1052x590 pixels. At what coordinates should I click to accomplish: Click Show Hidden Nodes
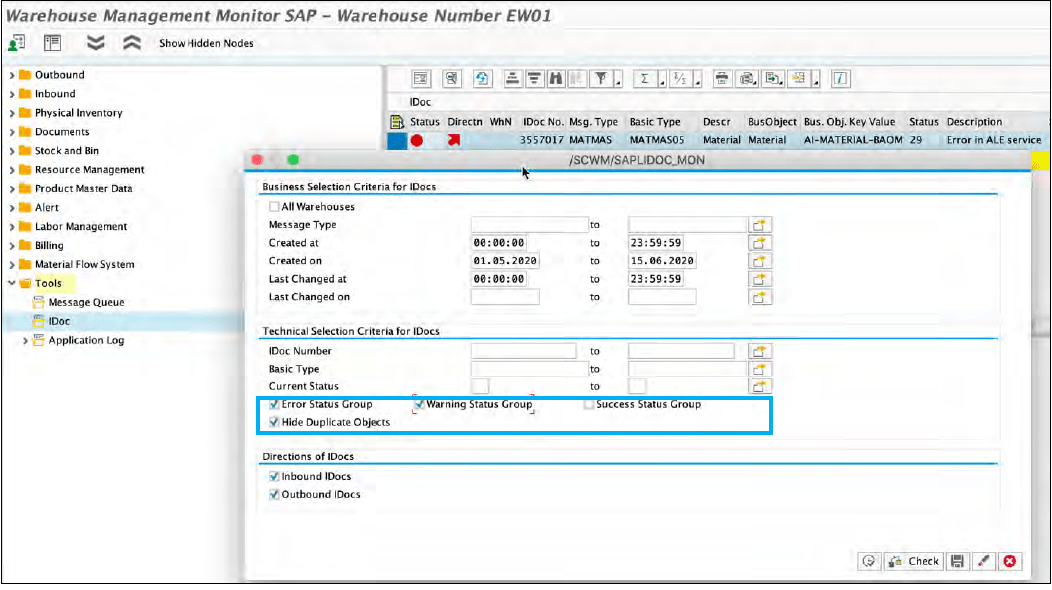tap(206, 43)
